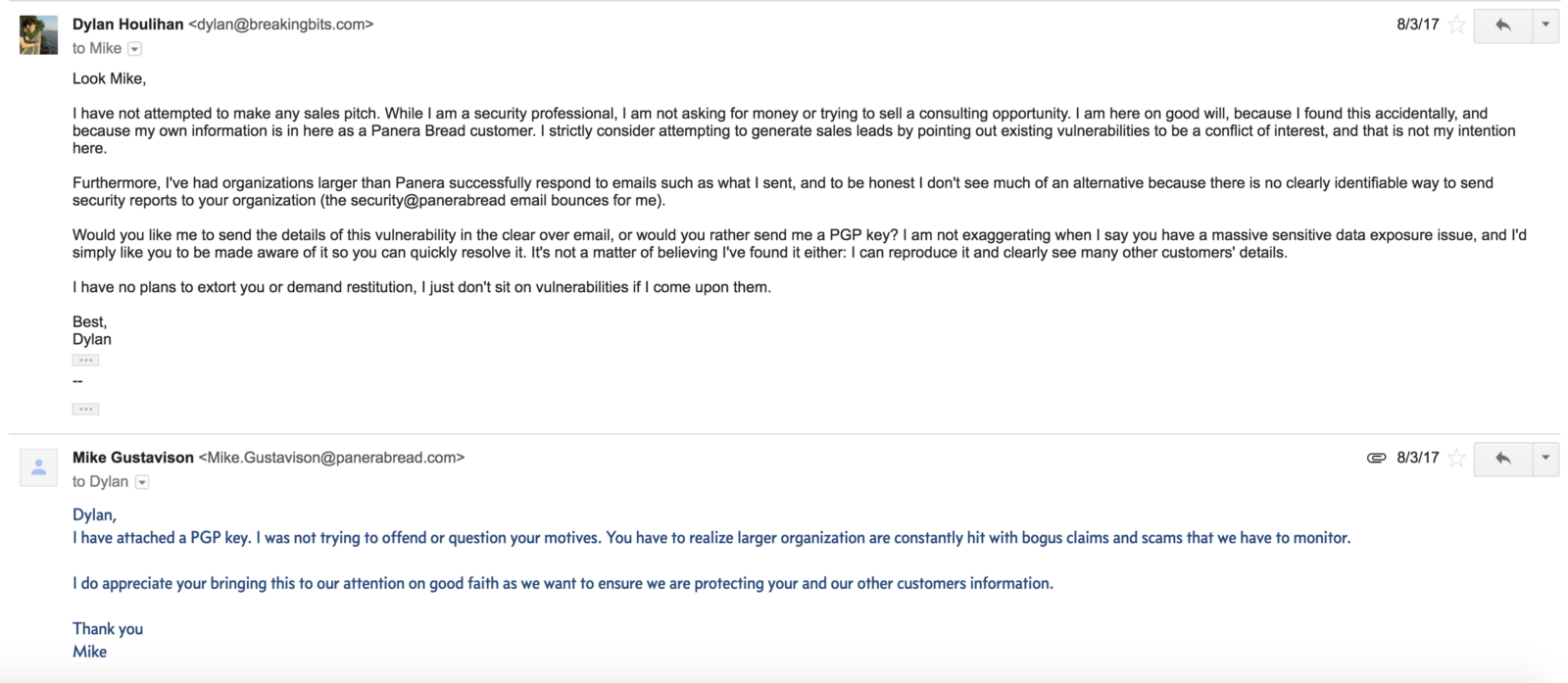
Task: Show details for 'to Mike' recipients
Action: tap(135, 49)
